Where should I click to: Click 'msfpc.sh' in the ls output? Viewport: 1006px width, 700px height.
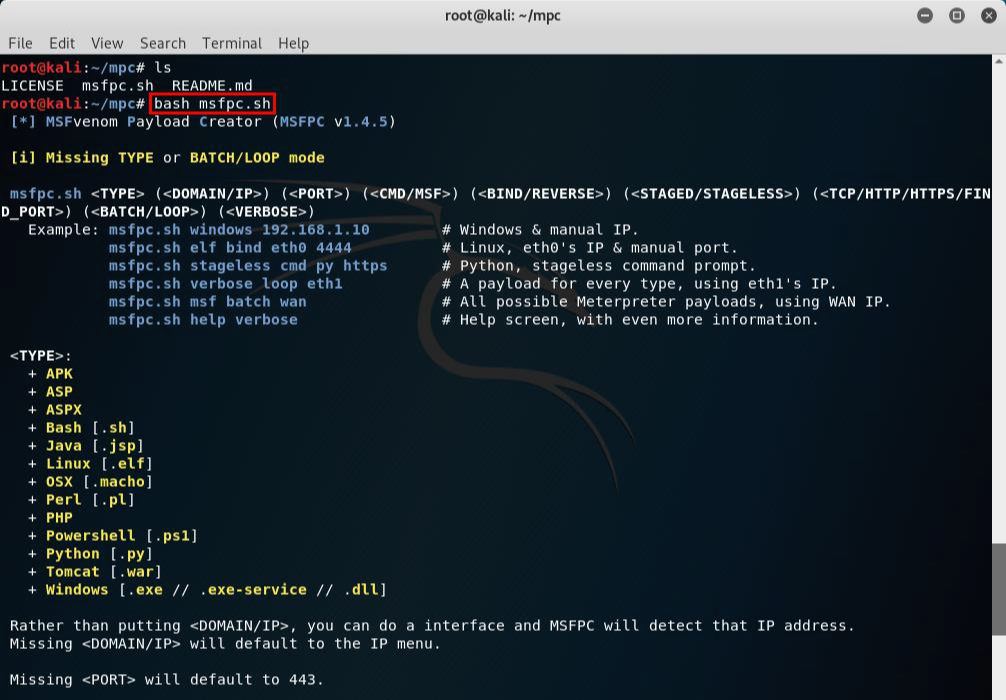[x=117, y=85]
